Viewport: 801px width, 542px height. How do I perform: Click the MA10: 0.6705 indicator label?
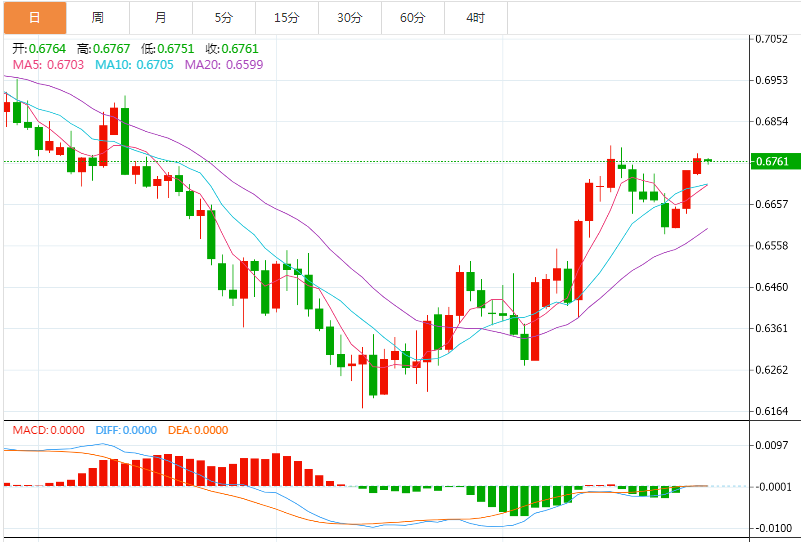coord(134,65)
